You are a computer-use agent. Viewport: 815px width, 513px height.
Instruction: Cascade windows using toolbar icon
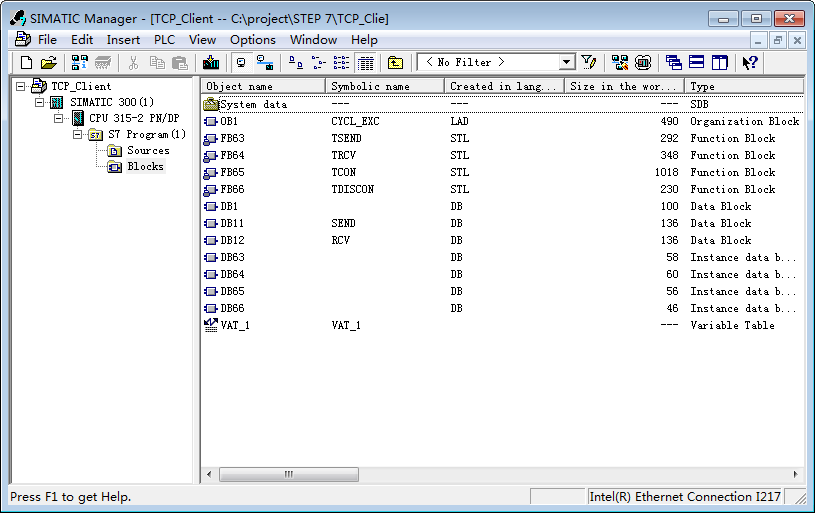(x=674, y=62)
